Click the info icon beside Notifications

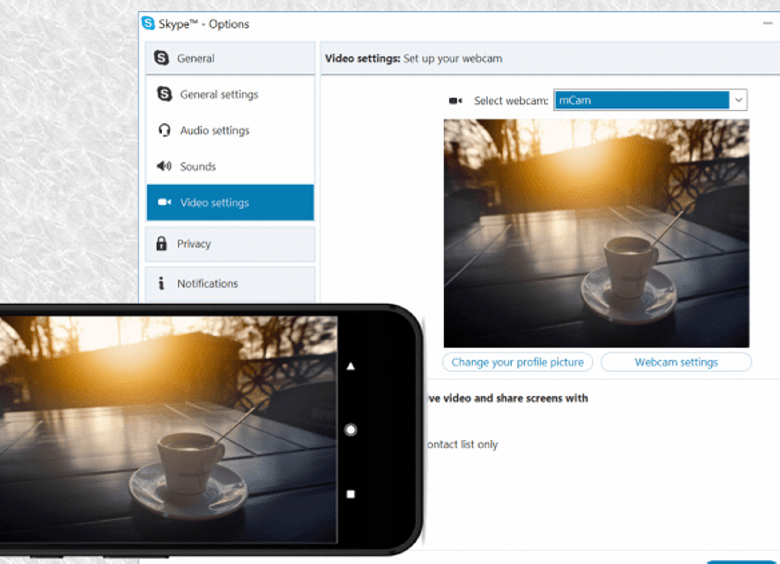click(161, 283)
